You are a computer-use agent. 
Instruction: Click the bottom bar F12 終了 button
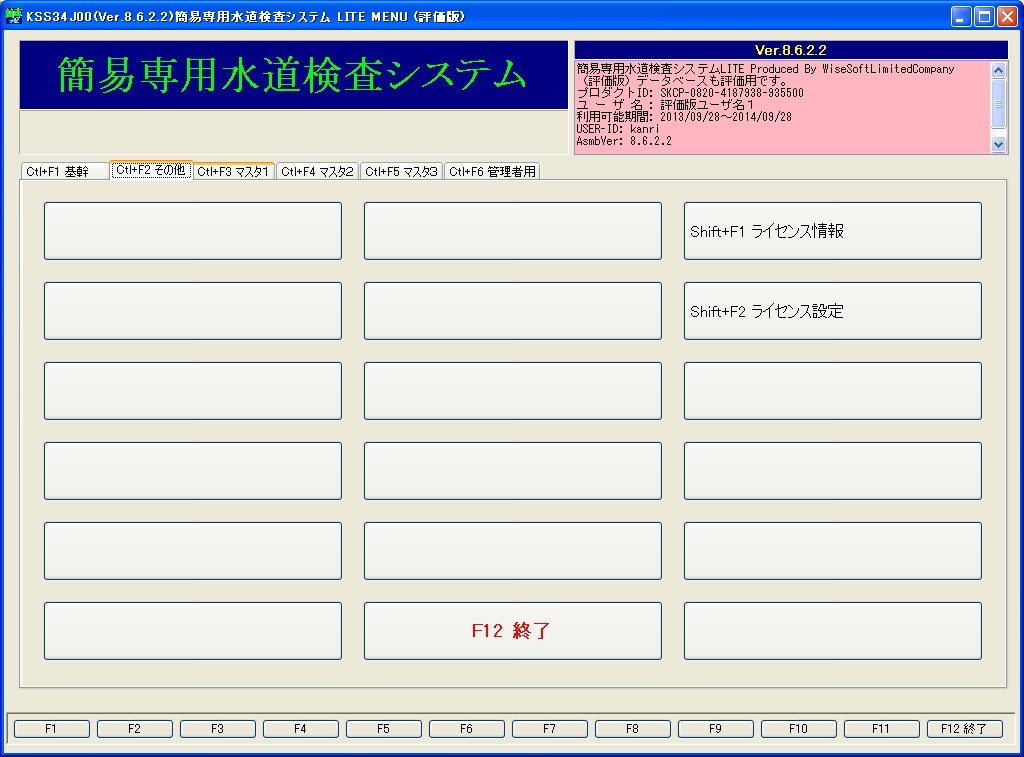[965, 729]
